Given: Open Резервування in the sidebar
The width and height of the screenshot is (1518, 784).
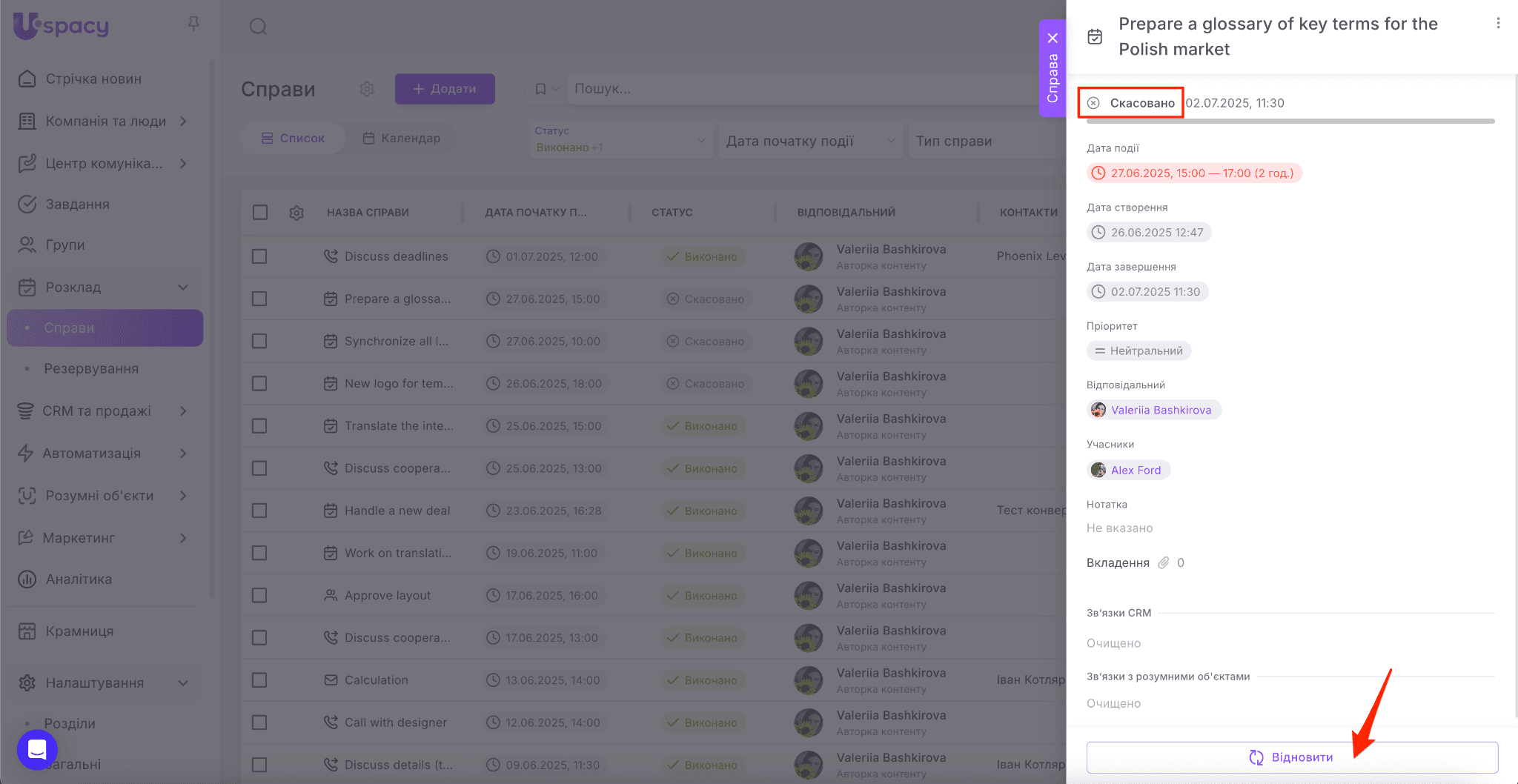Looking at the screenshot, I should (x=91, y=369).
